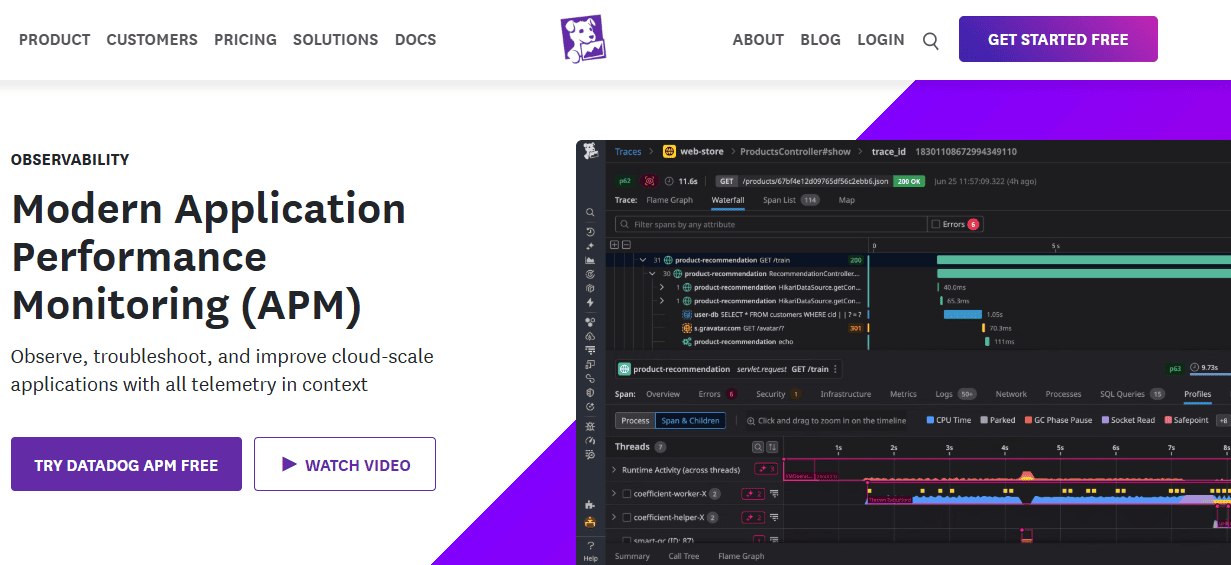Collapse the product-recommendation GET /train span row
Screen dimensions: 1231x565
tap(643, 260)
